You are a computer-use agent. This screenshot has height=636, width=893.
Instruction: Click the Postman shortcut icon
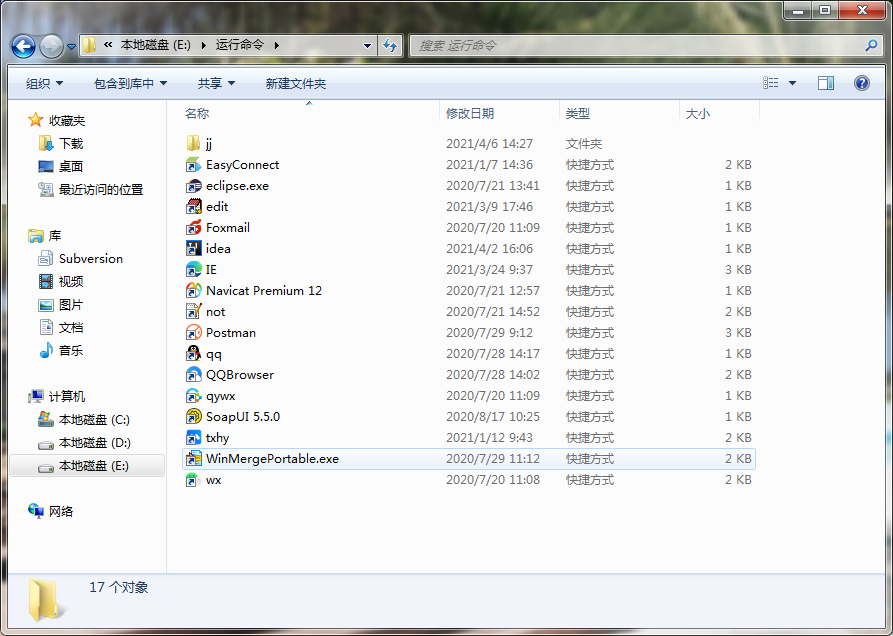(x=194, y=333)
